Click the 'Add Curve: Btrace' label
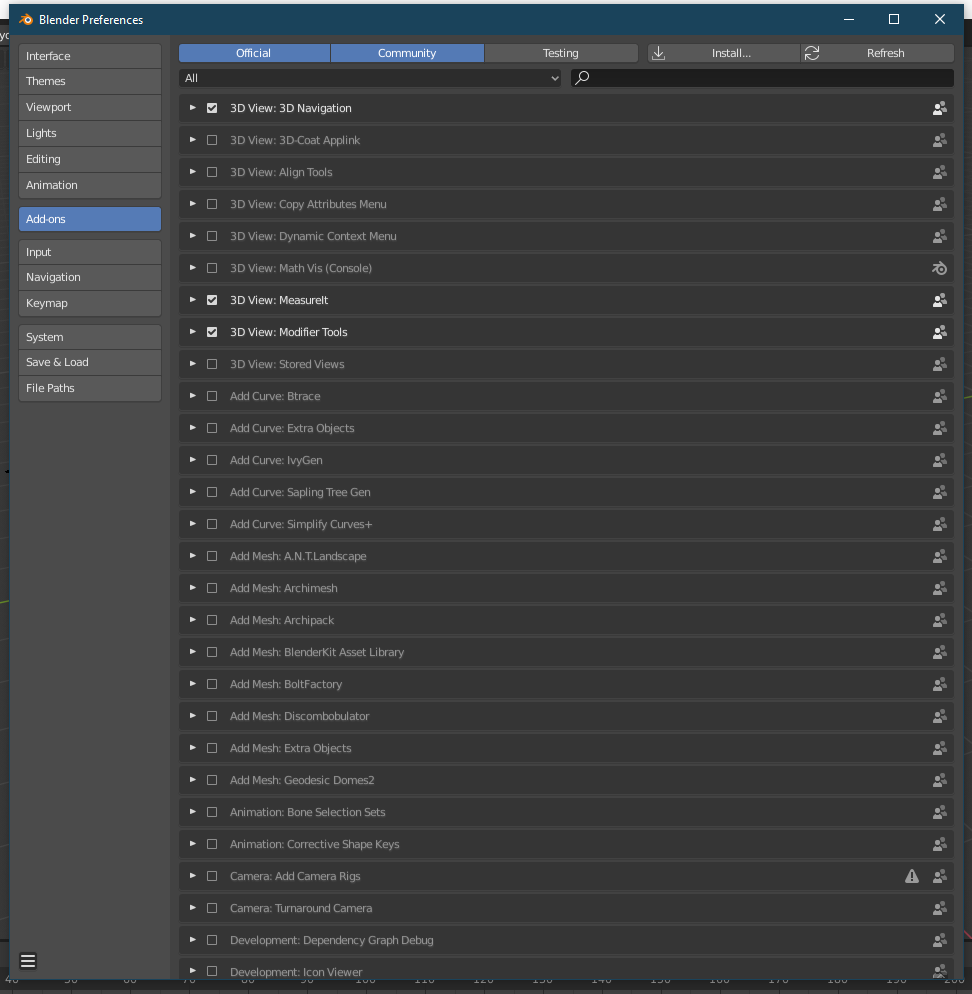This screenshot has height=994, width=972. [275, 396]
